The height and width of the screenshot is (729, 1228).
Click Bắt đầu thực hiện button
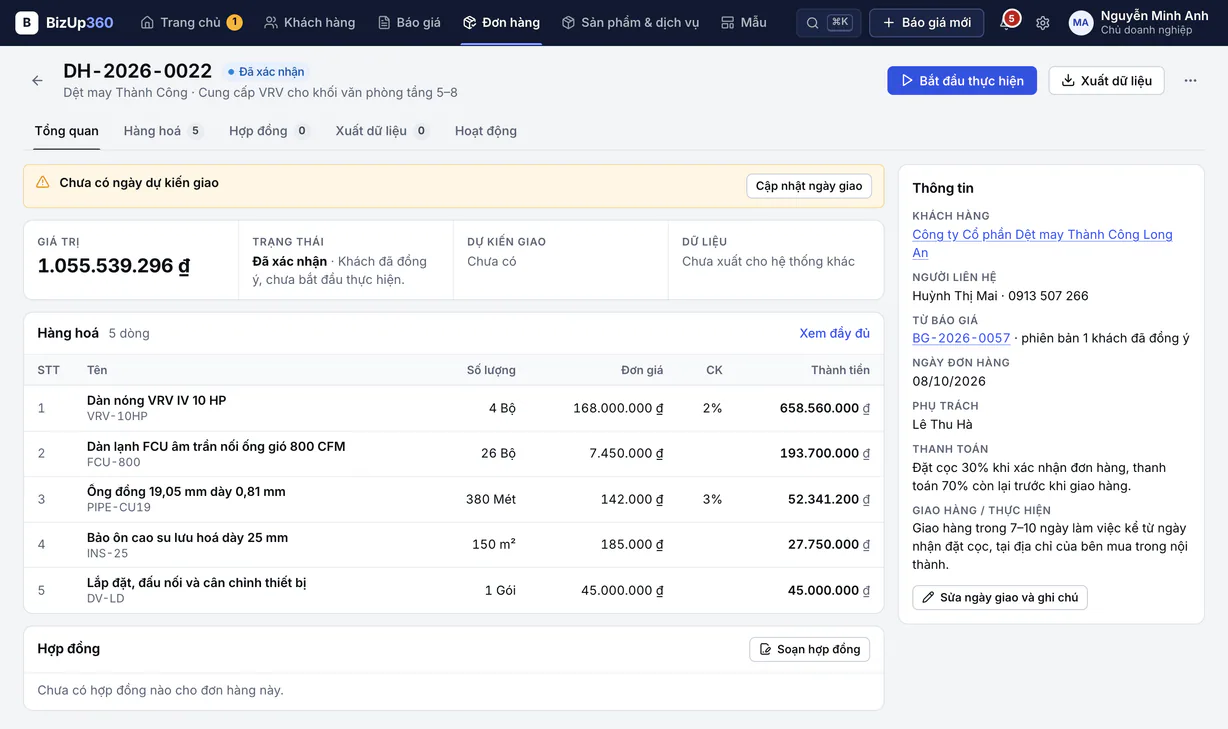pyautogui.click(x=962, y=81)
